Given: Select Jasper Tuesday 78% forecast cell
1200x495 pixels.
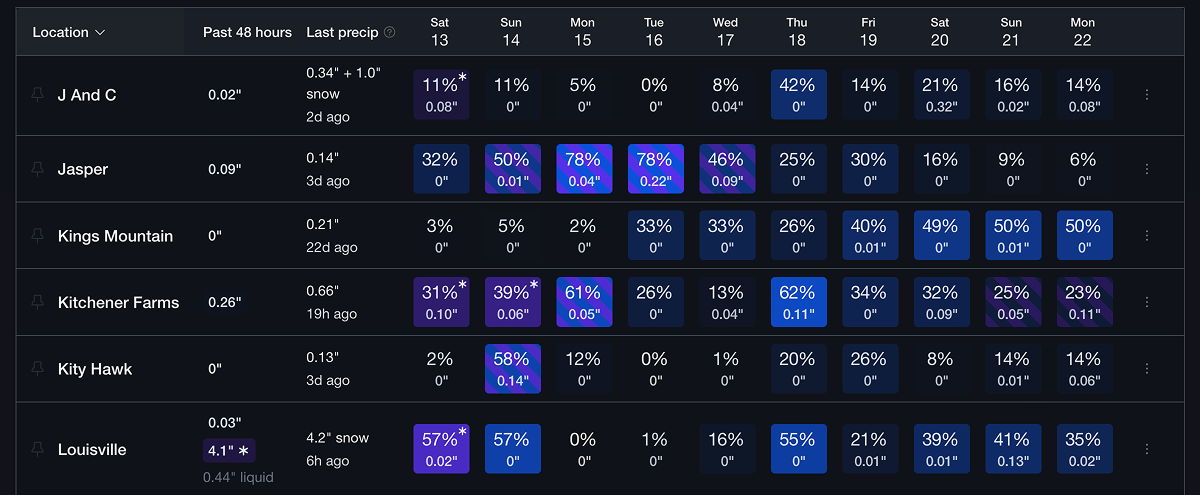Looking at the screenshot, I should point(655,169).
